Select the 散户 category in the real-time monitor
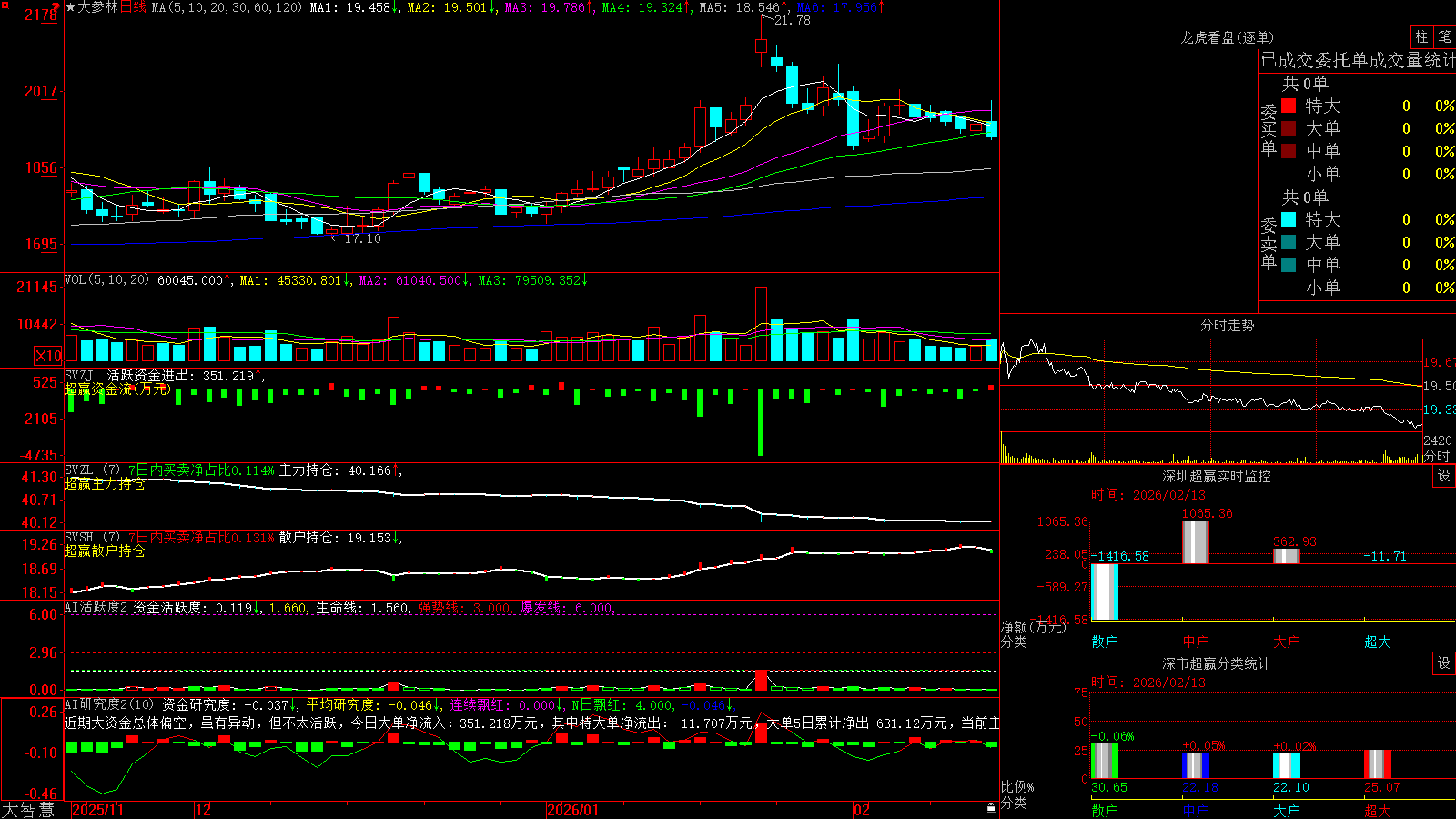This screenshot has width=1456, height=819. pyautogui.click(x=1105, y=642)
